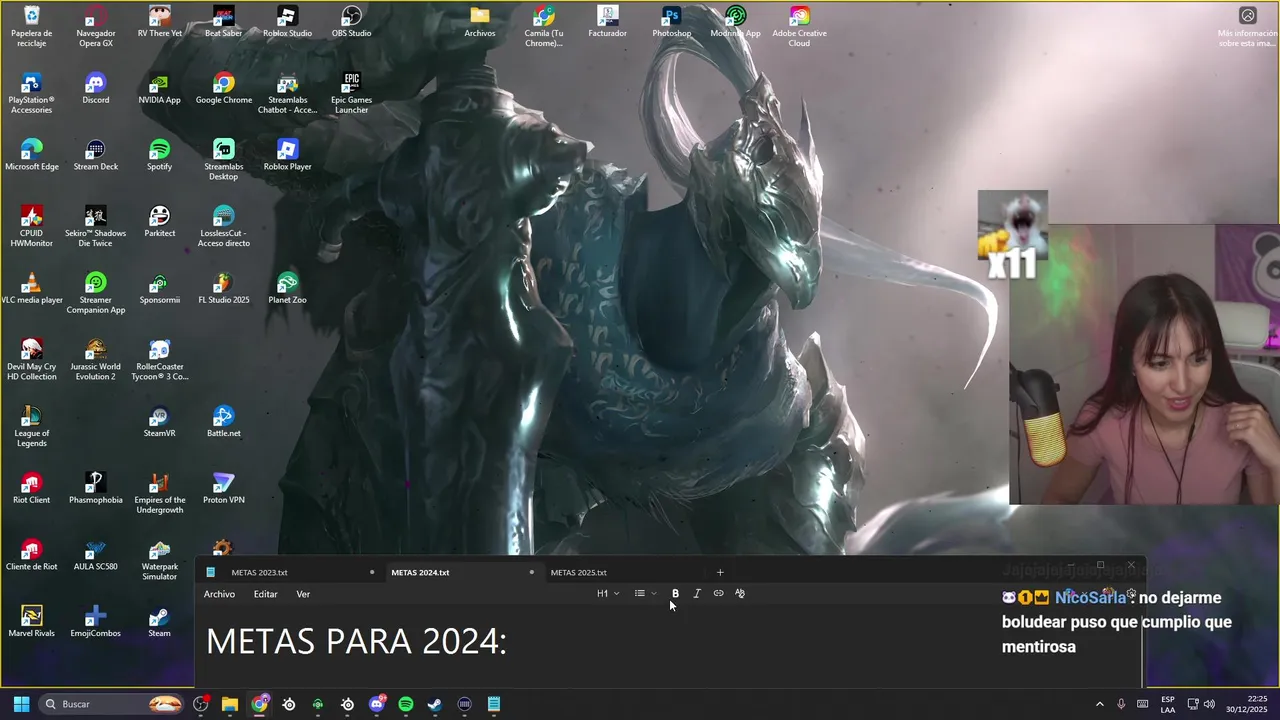This screenshot has width=1280, height=720.
Task: Select the Archivos folder on desktop
Action: 479,22
